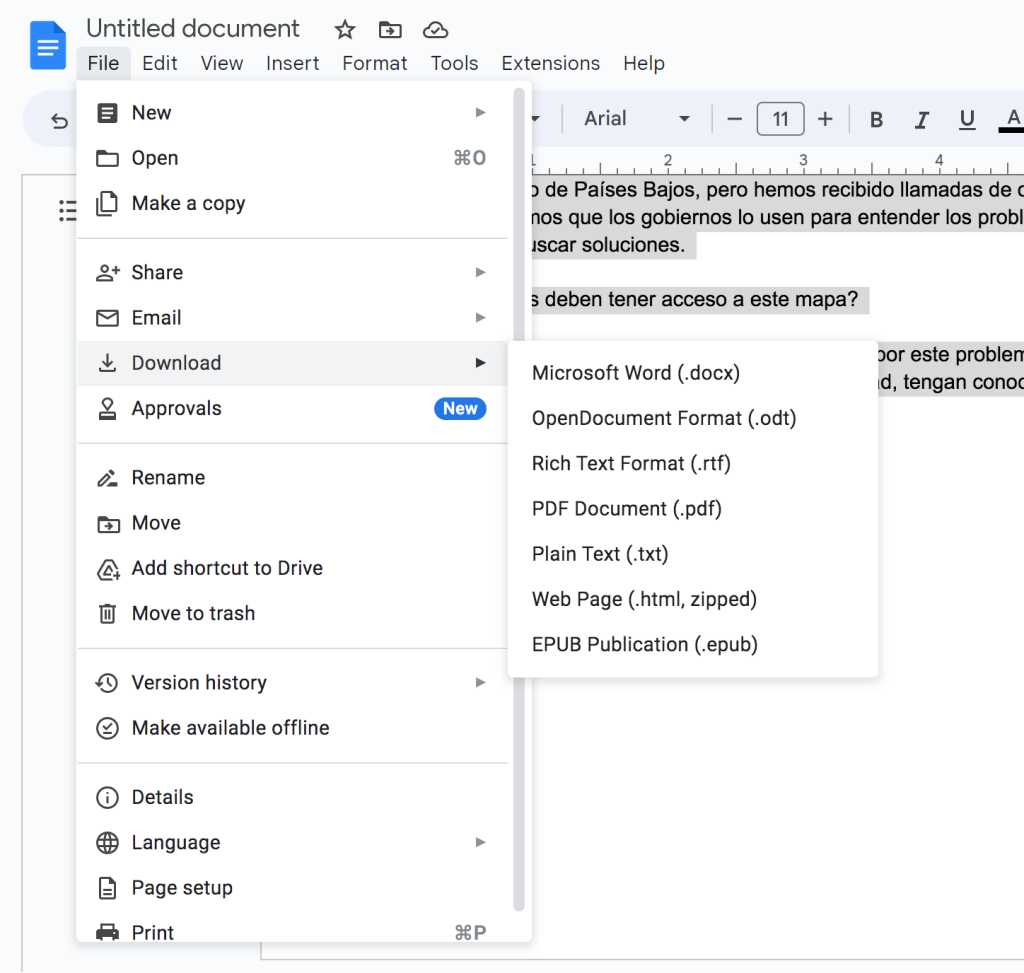Toggle bold formatting
Image resolution: width=1024 pixels, height=973 pixels.
[x=876, y=119]
